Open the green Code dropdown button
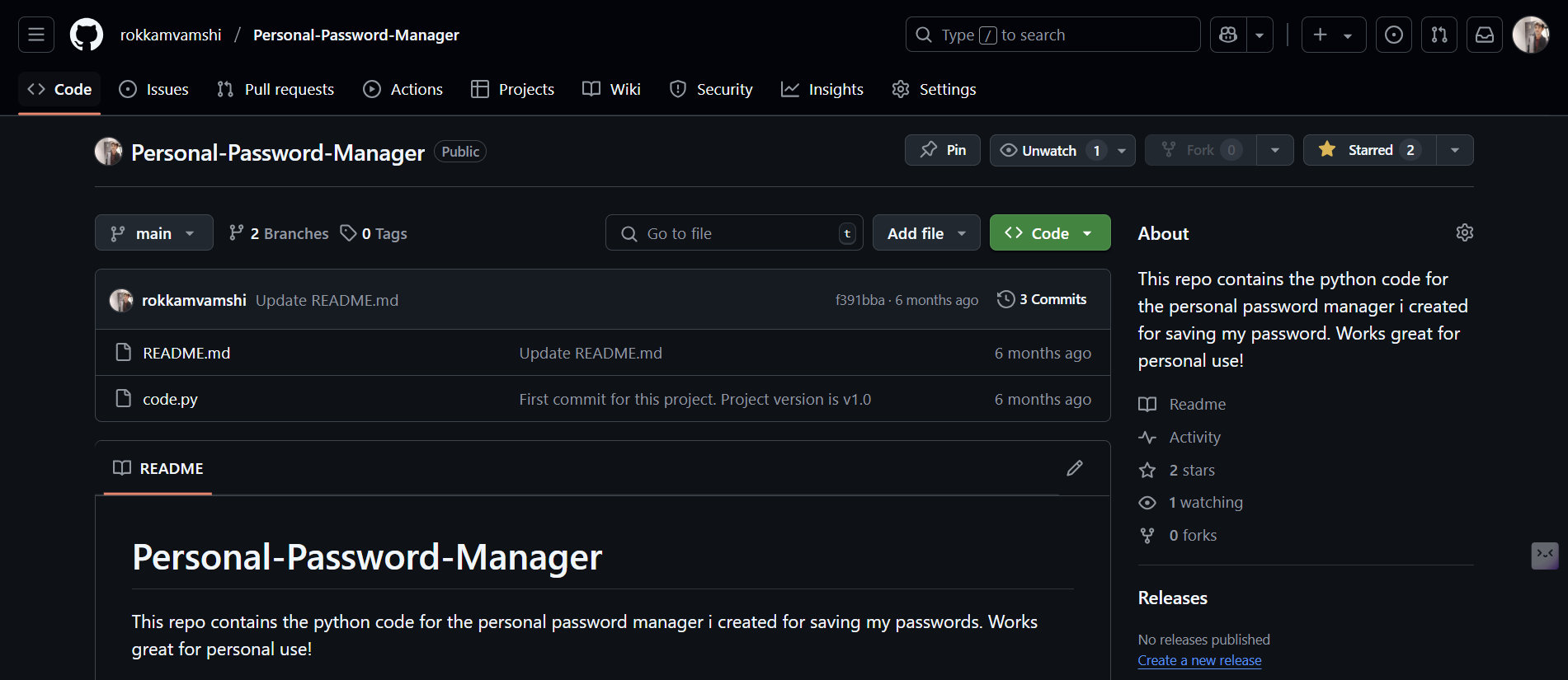The height and width of the screenshot is (680, 1568). [x=1050, y=233]
